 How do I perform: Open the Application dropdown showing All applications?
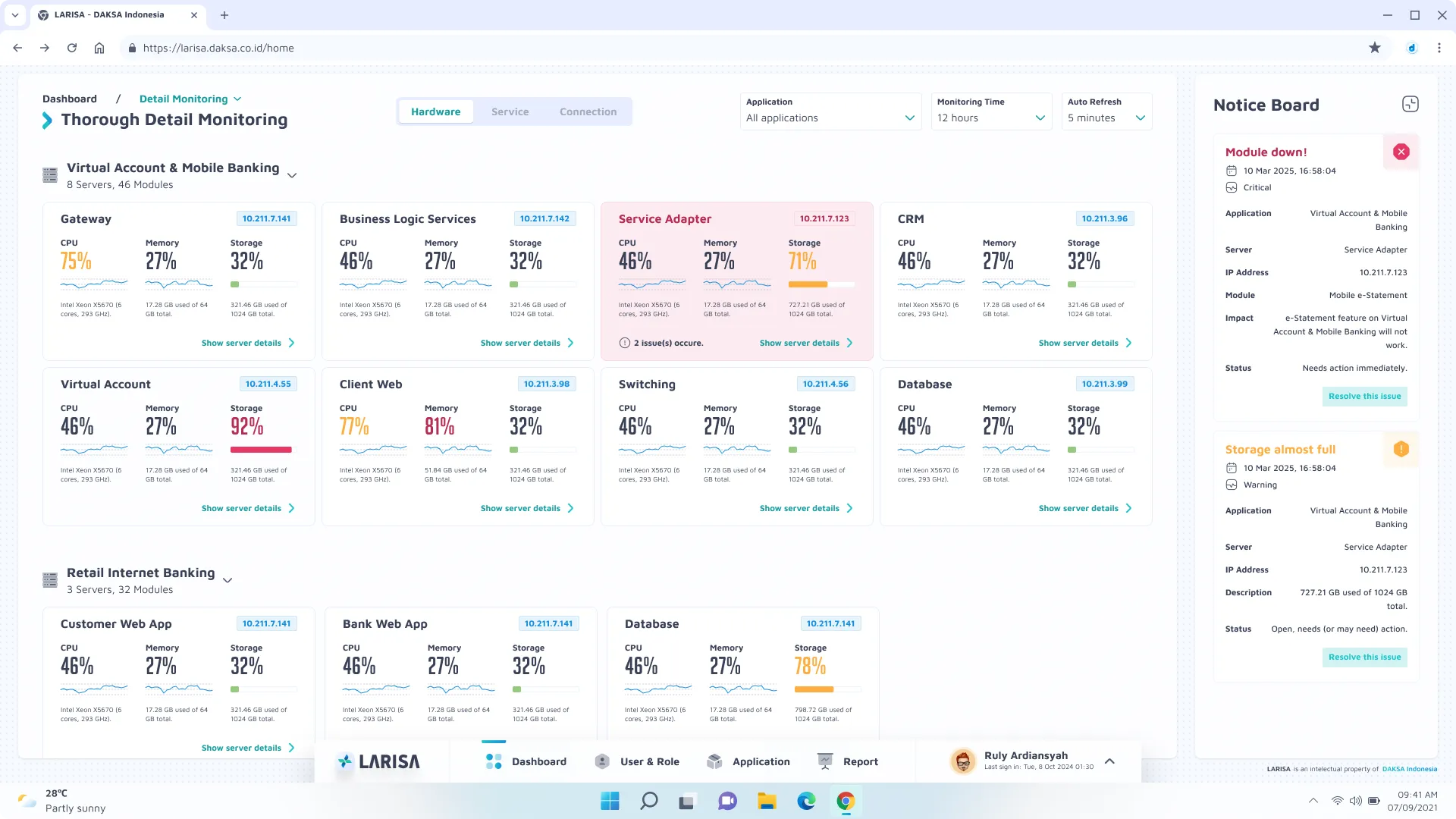(x=831, y=111)
